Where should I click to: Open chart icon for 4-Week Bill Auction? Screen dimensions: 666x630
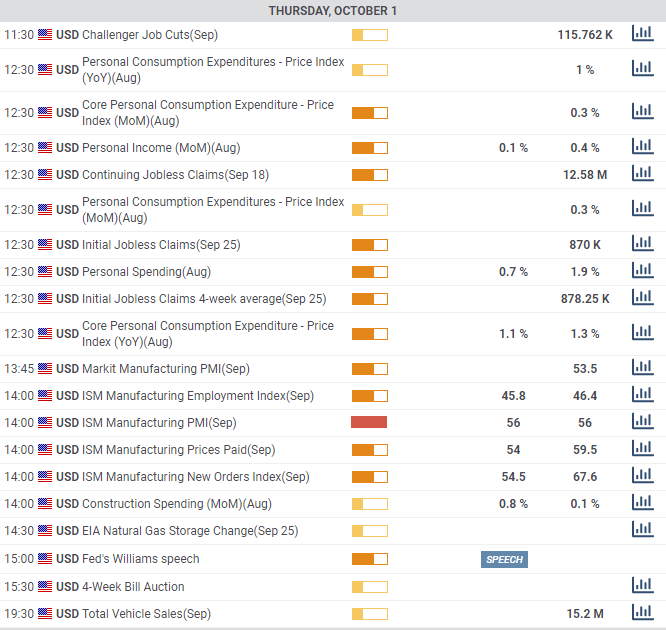(641, 585)
